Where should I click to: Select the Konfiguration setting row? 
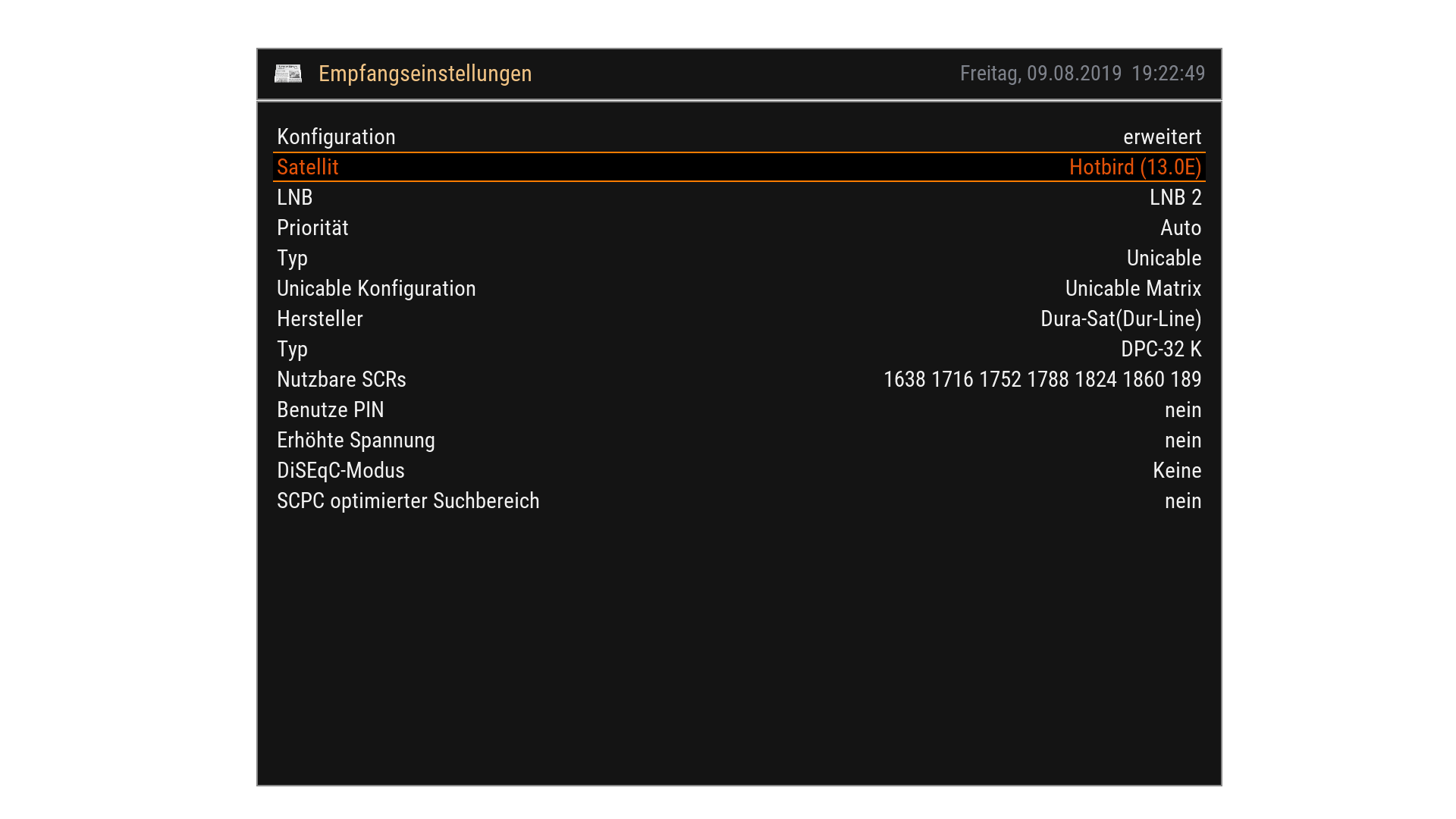click(336, 137)
